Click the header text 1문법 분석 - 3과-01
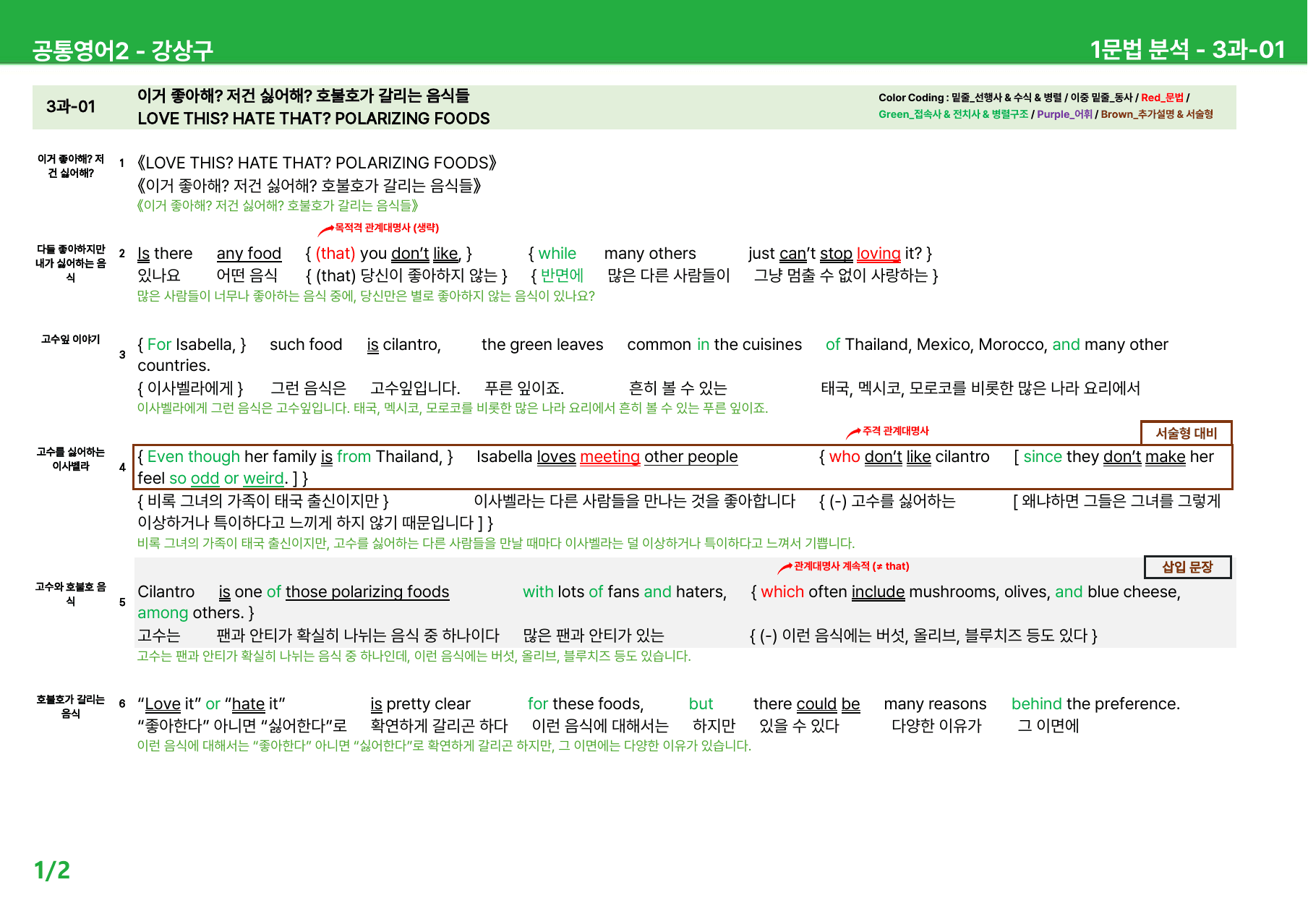Screen dimensions: 1308x924 [1187, 49]
